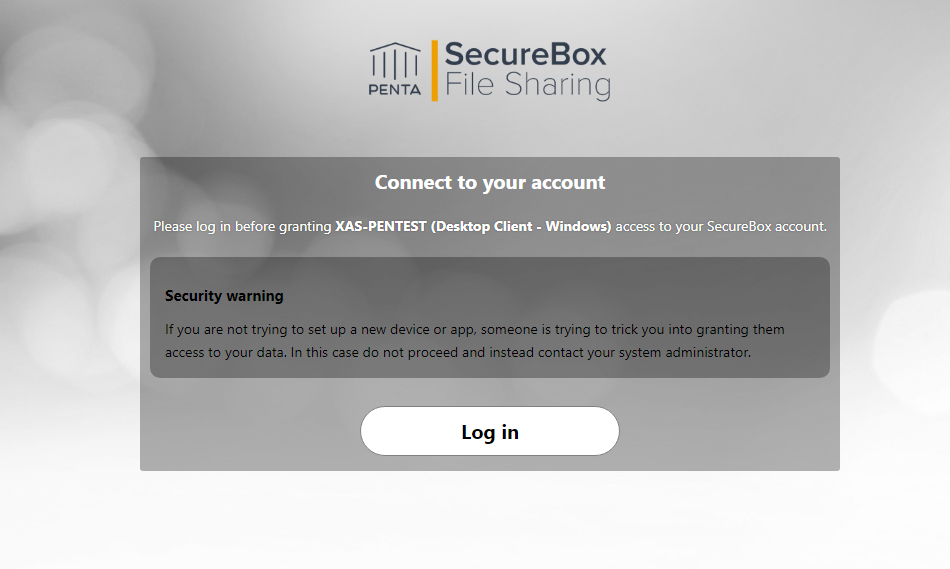The height and width of the screenshot is (569, 950).
Task: Click the PENTA wordmark under the pillars
Action: pyautogui.click(x=395, y=90)
